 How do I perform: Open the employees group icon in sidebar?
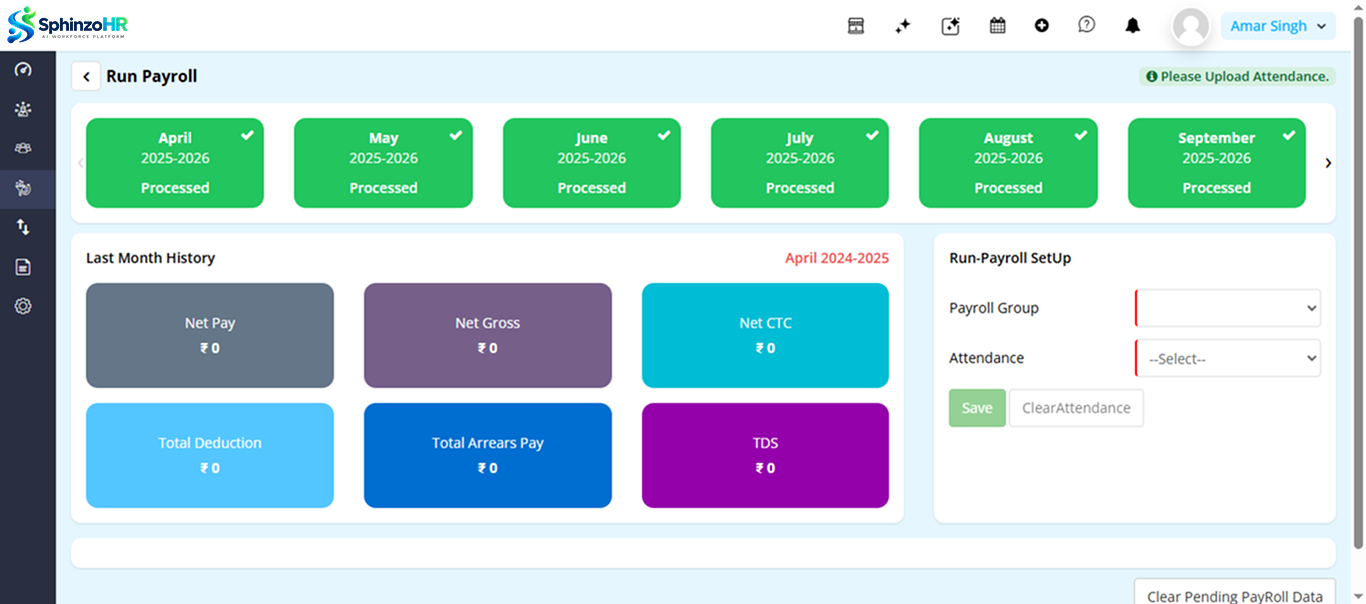click(23, 148)
